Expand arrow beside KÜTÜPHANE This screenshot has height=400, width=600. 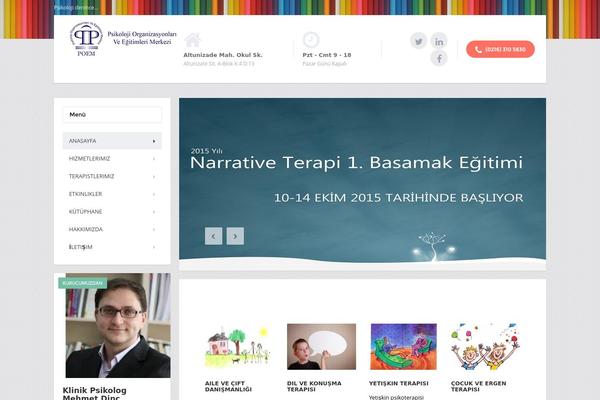[x=154, y=212]
